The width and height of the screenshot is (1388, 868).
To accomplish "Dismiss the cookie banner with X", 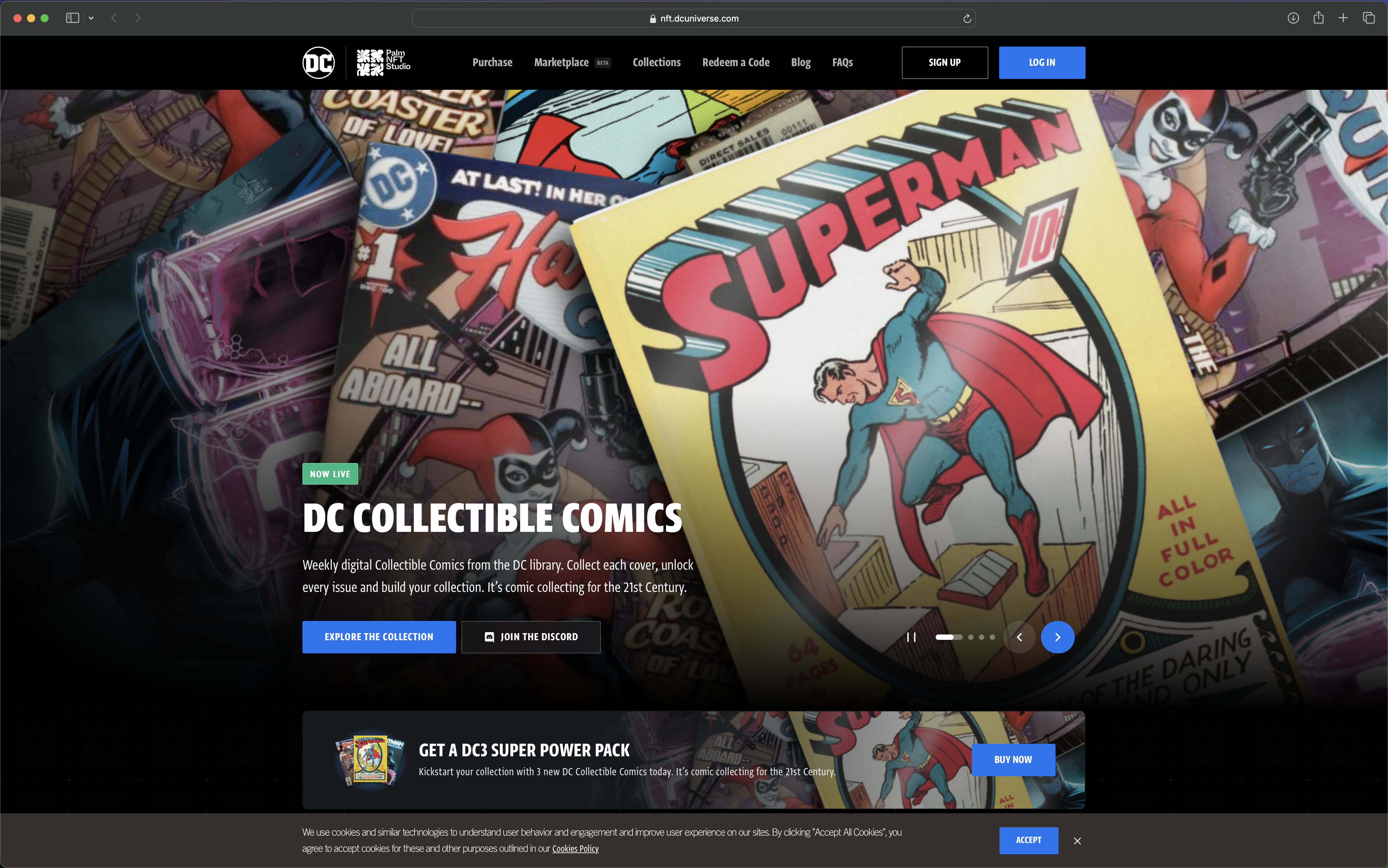I will [1077, 841].
